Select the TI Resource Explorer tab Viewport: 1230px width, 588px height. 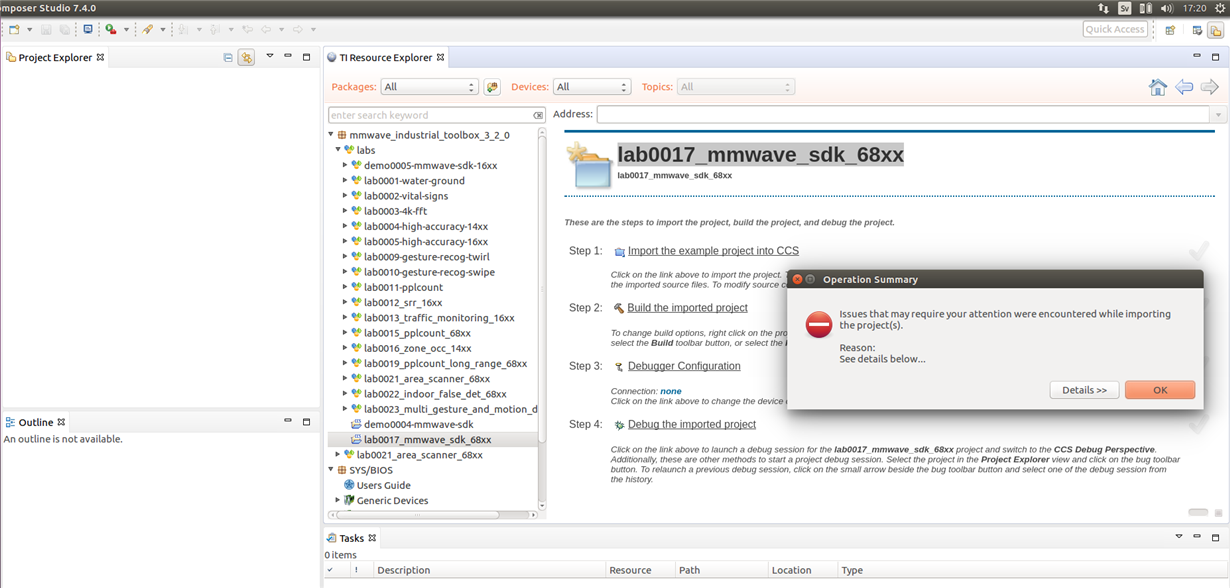[385, 58]
